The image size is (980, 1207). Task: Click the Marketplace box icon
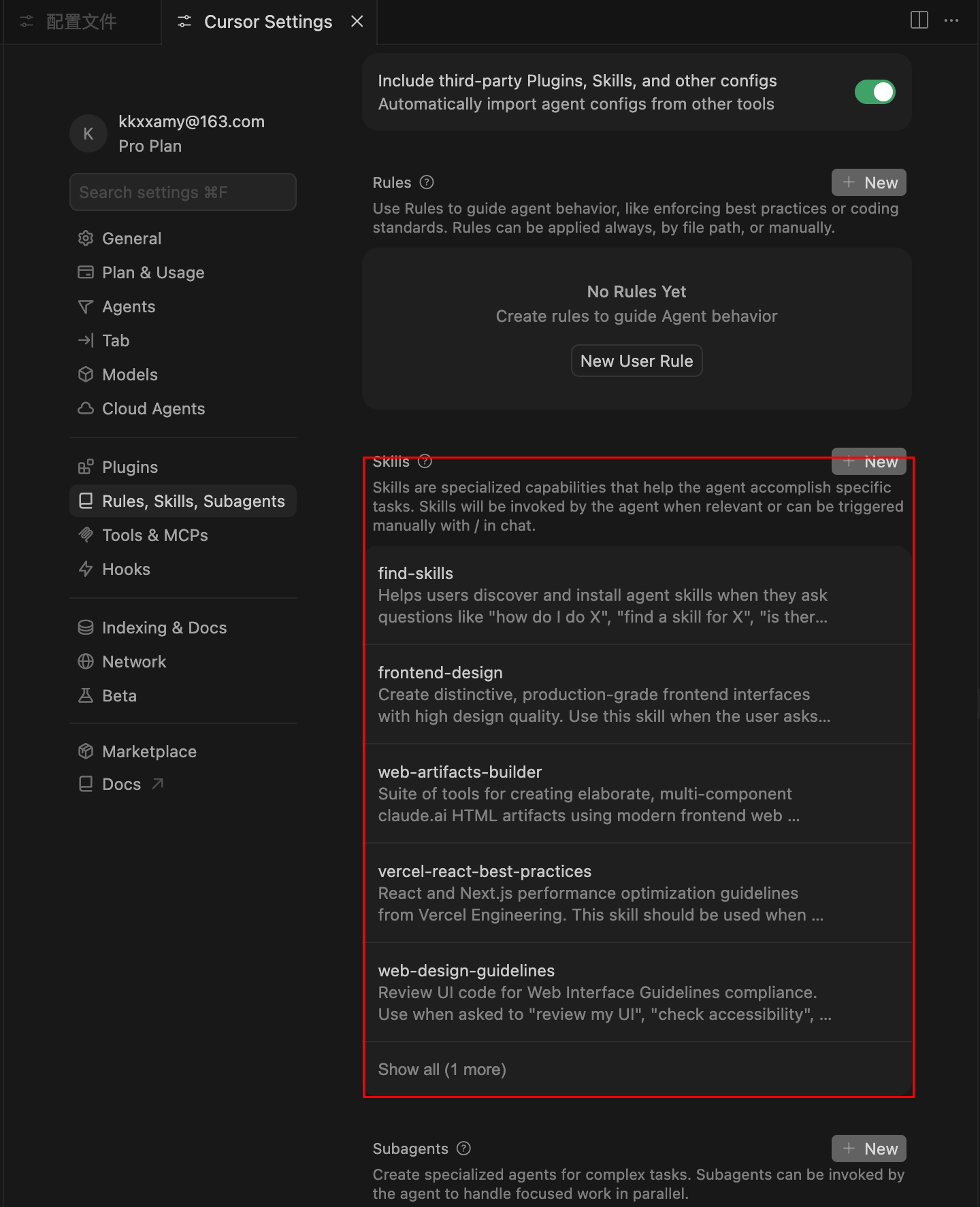[x=86, y=752]
